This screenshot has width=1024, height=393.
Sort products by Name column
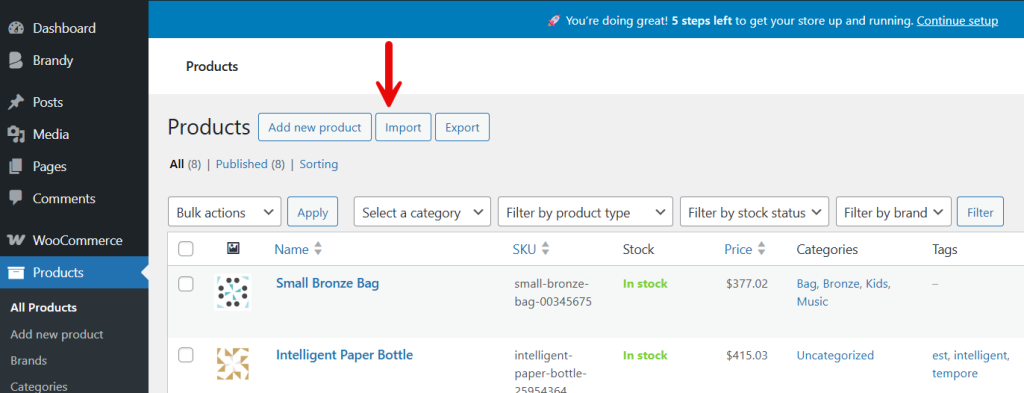(291, 249)
